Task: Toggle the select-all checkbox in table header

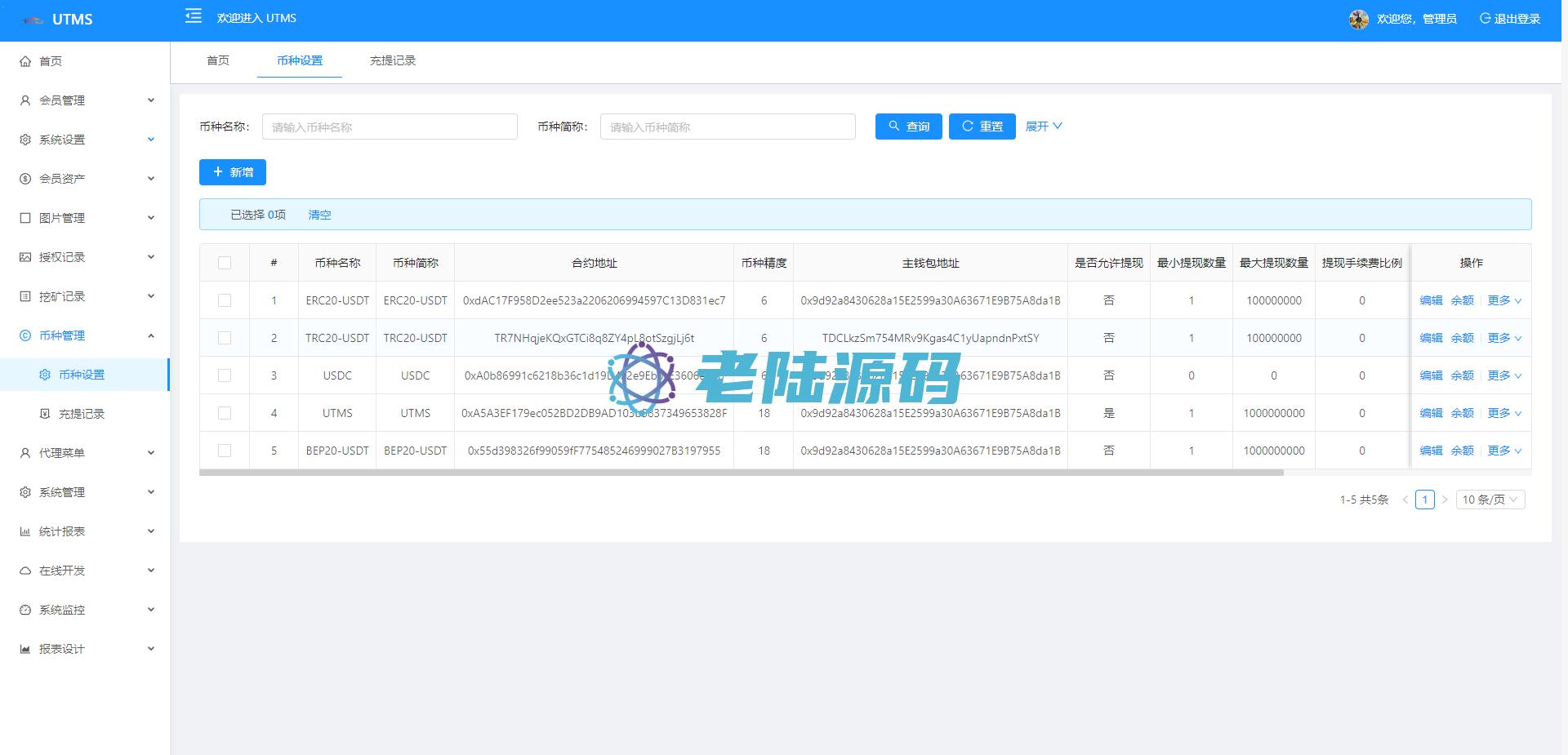Action: click(225, 263)
